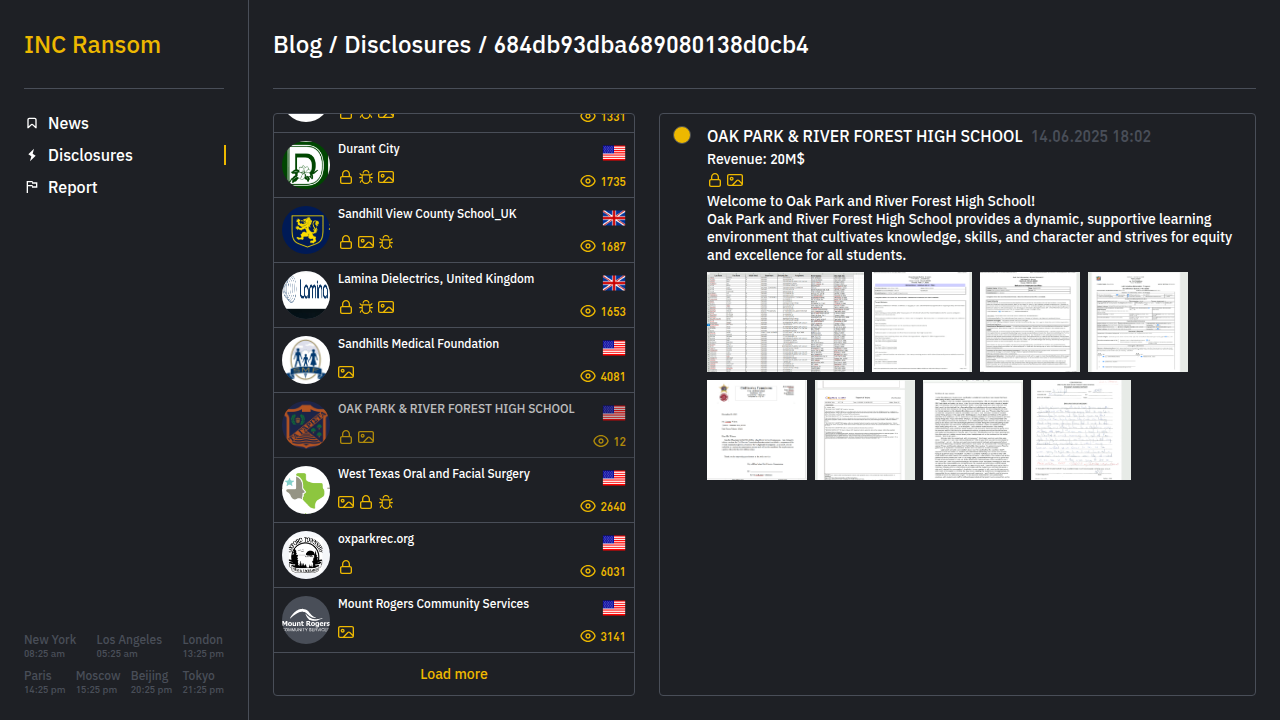Click the image icon under Sandhills Medical Foundation

[x=346, y=372]
